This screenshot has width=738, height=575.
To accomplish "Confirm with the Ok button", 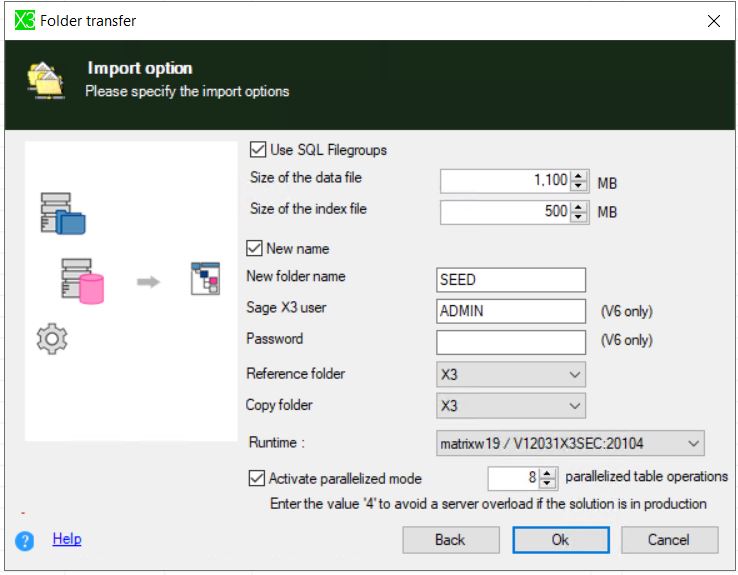I will click(561, 540).
